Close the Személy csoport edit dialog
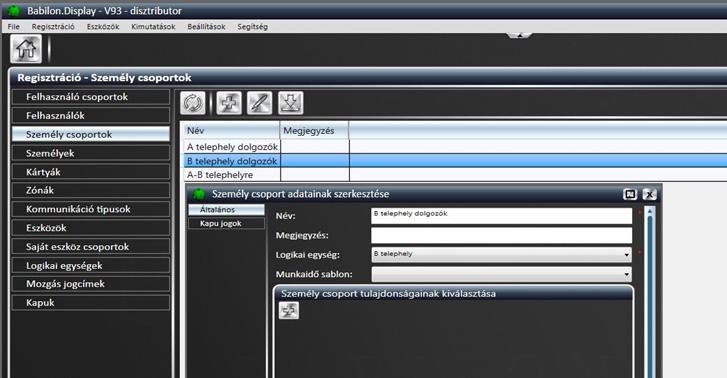This screenshot has height=378, width=727. pos(650,194)
